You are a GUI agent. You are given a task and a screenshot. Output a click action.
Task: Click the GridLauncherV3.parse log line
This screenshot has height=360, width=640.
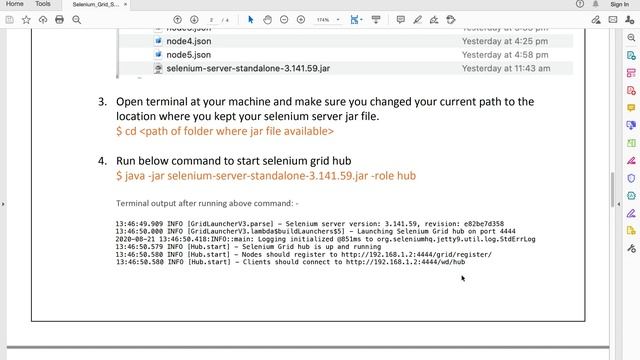point(309,224)
